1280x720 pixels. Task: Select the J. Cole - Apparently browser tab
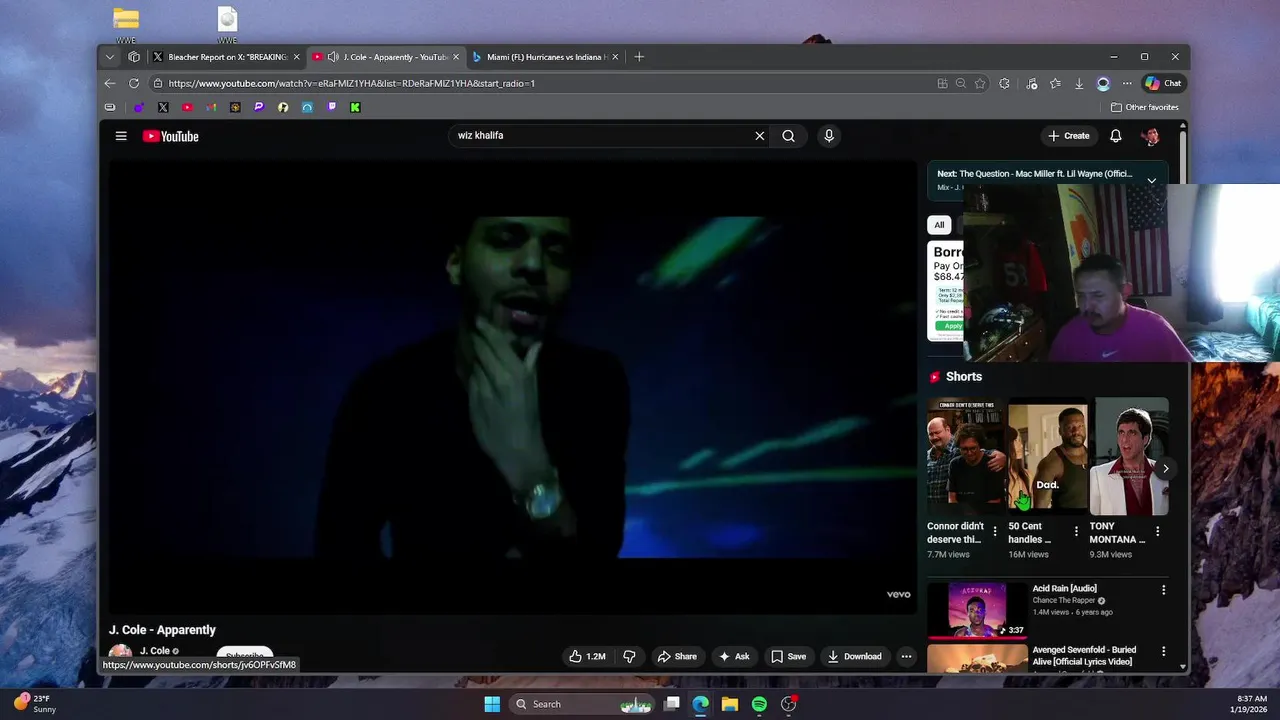pos(385,57)
